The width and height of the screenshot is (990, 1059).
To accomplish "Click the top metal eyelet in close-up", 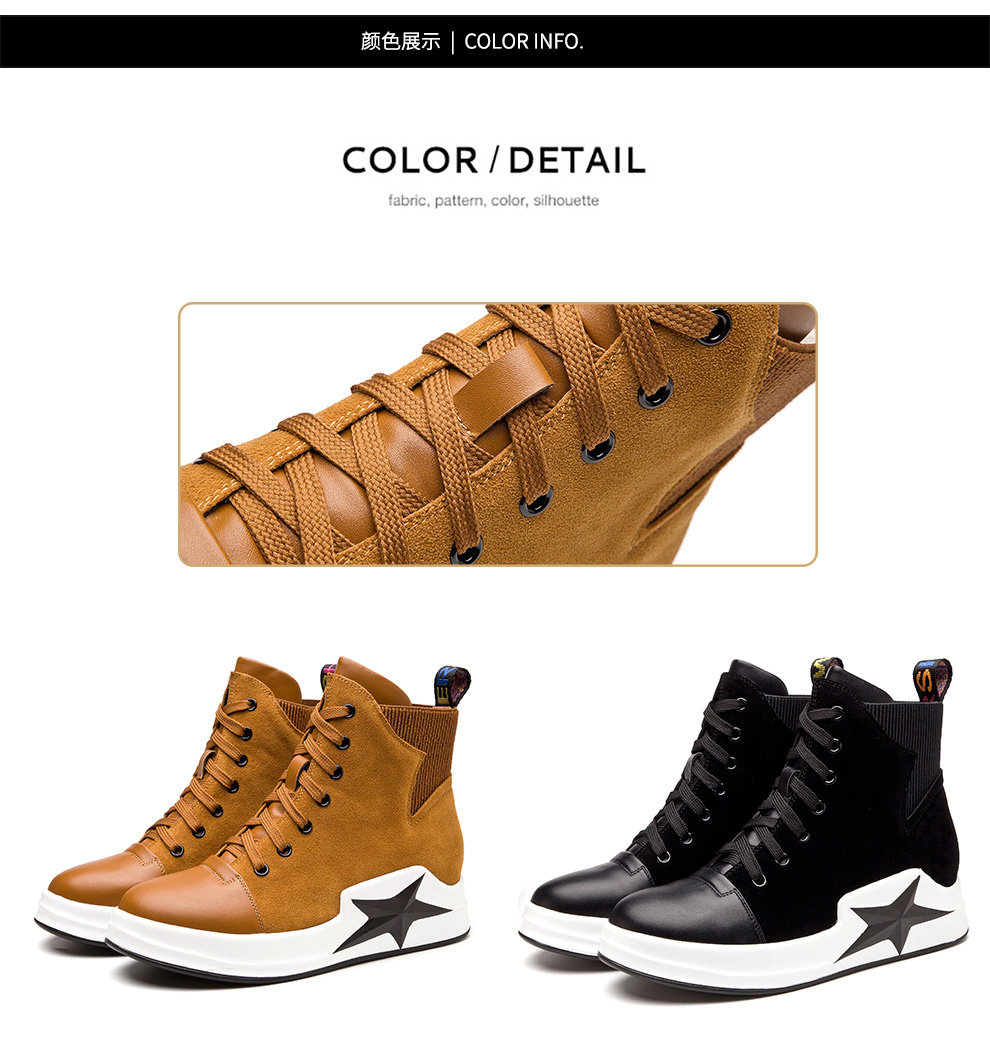I will point(716,327).
